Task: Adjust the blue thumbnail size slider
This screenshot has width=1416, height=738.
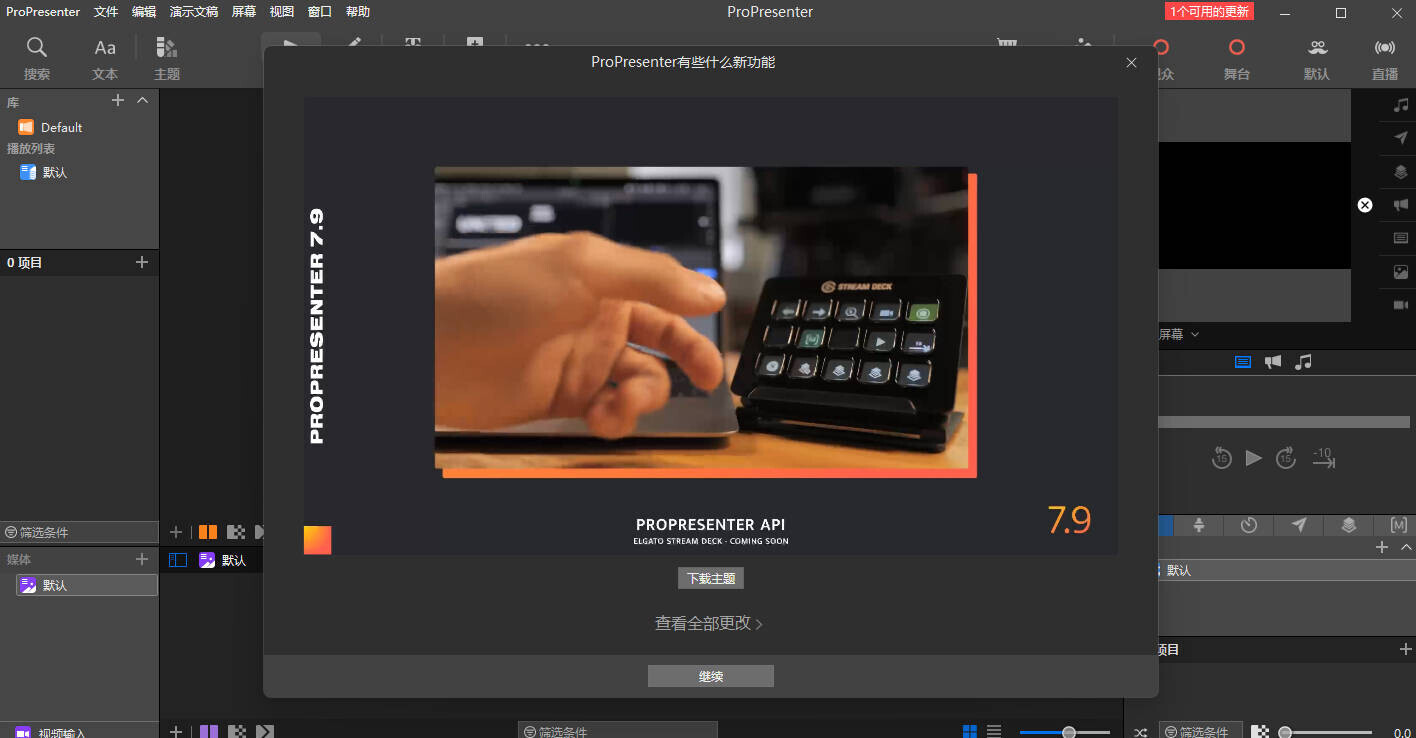Action: [1064, 732]
